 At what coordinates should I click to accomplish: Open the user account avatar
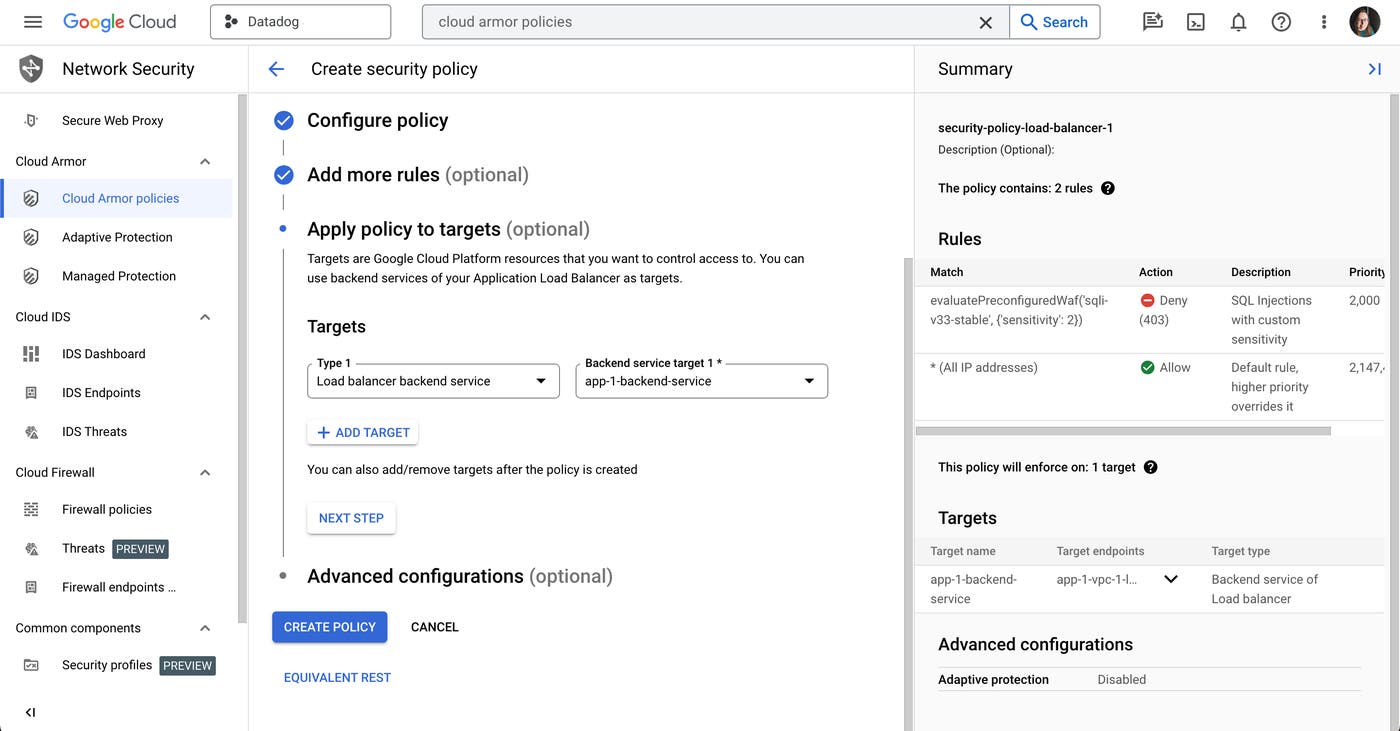point(1364,22)
